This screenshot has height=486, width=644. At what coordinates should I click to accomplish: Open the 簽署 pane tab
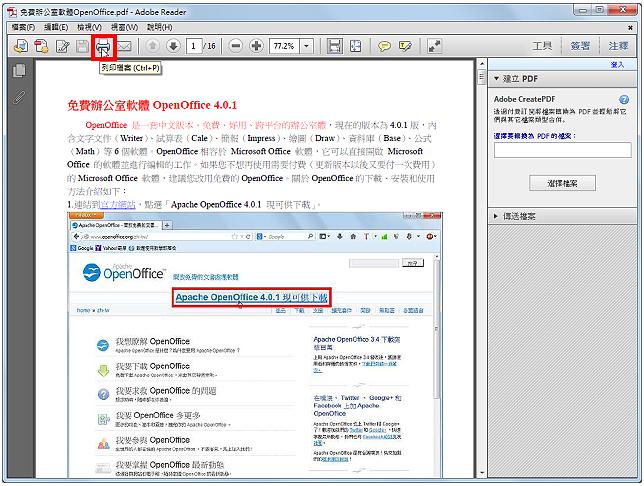coord(580,46)
